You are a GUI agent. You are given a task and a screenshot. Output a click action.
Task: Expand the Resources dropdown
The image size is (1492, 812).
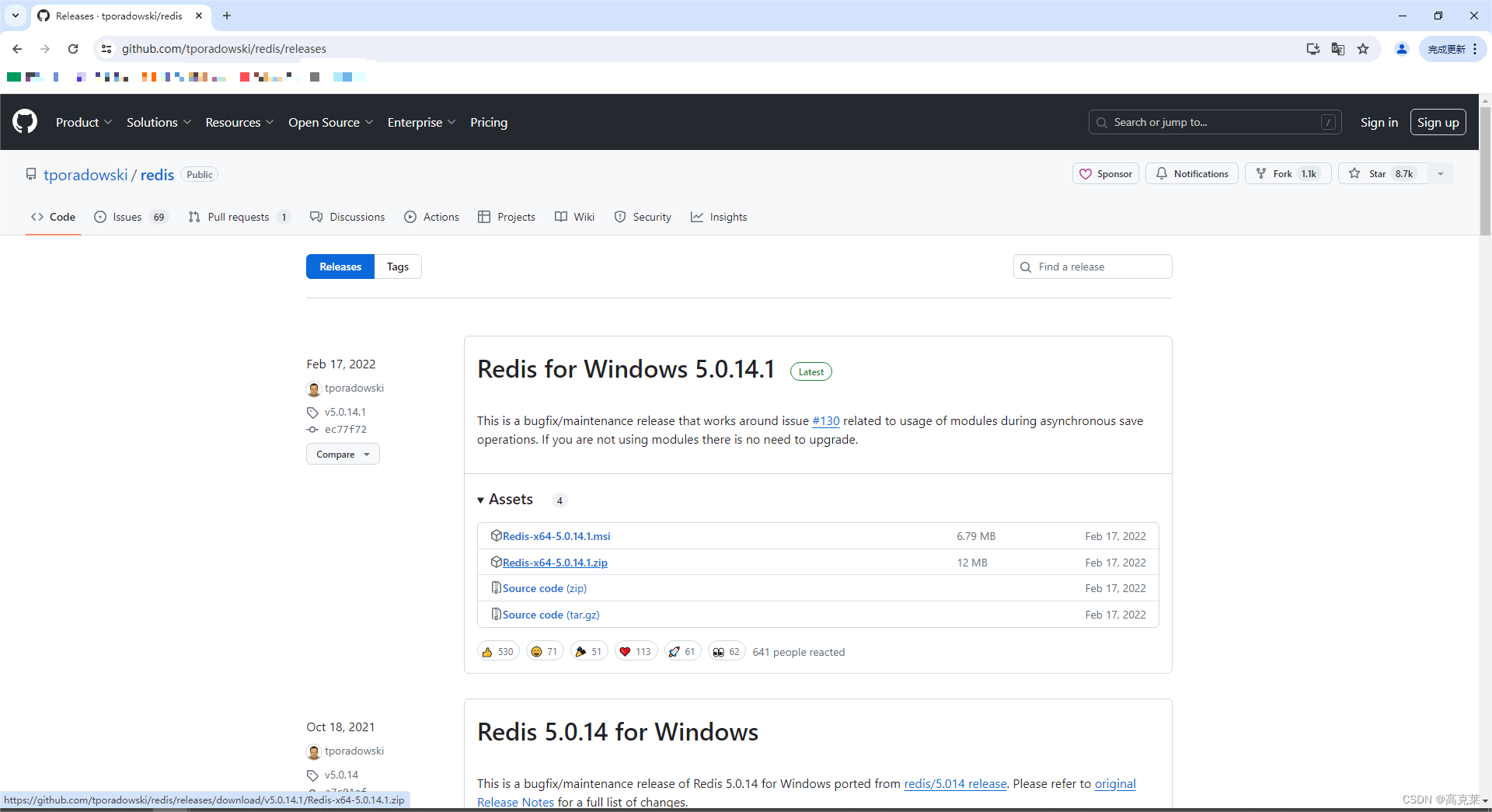[x=239, y=122]
